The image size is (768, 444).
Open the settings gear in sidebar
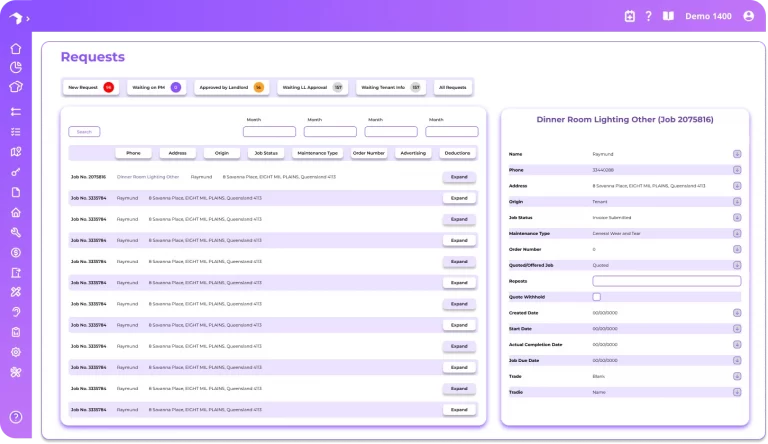pyautogui.click(x=16, y=352)
